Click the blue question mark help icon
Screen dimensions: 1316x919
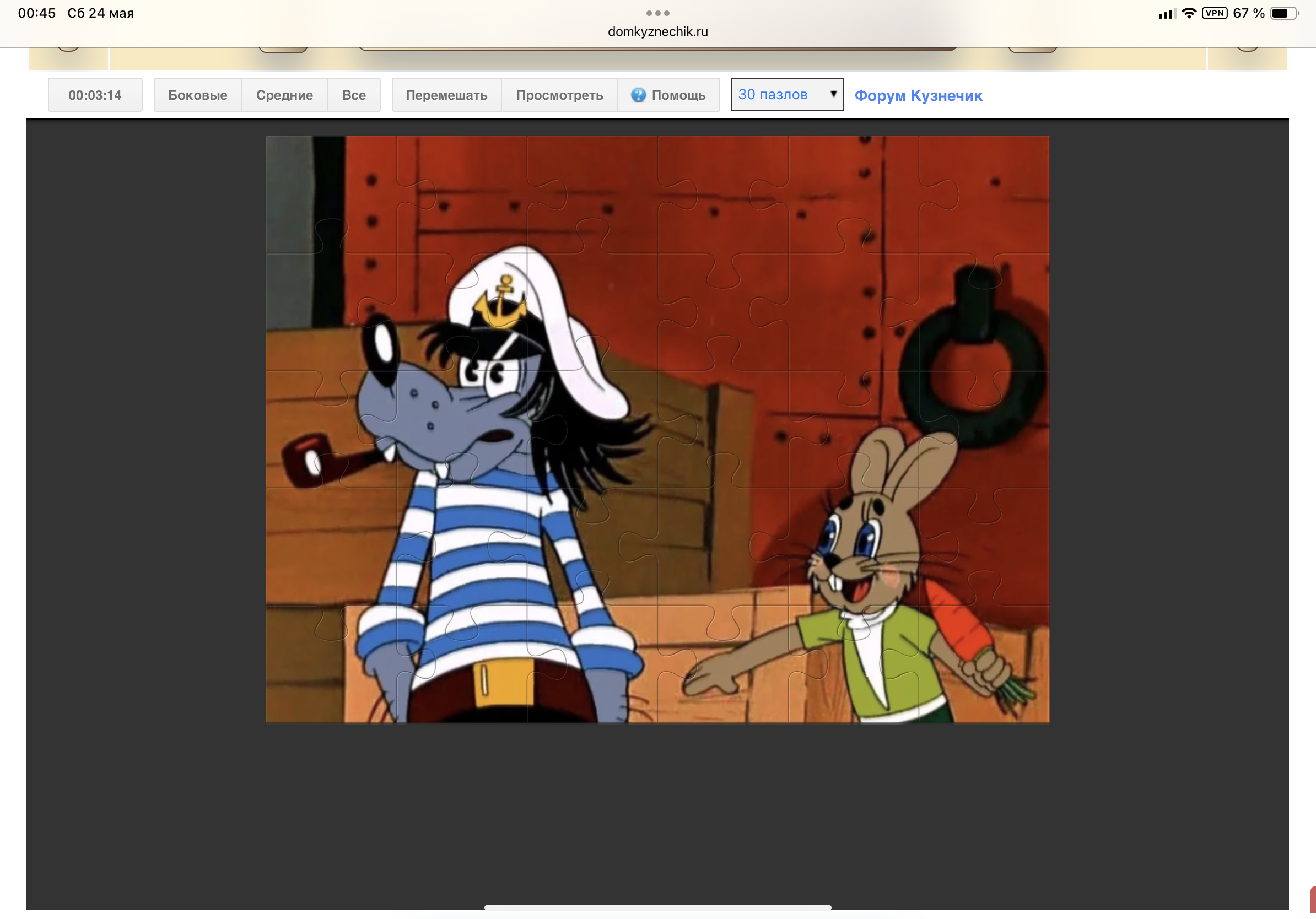(x=638, y=95)
